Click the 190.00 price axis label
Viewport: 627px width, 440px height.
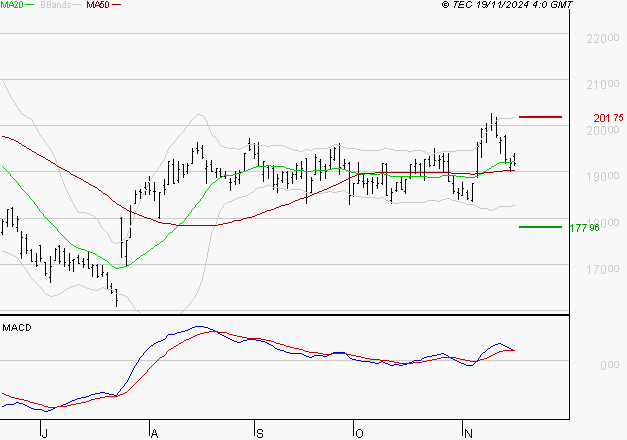coord(603,176)
